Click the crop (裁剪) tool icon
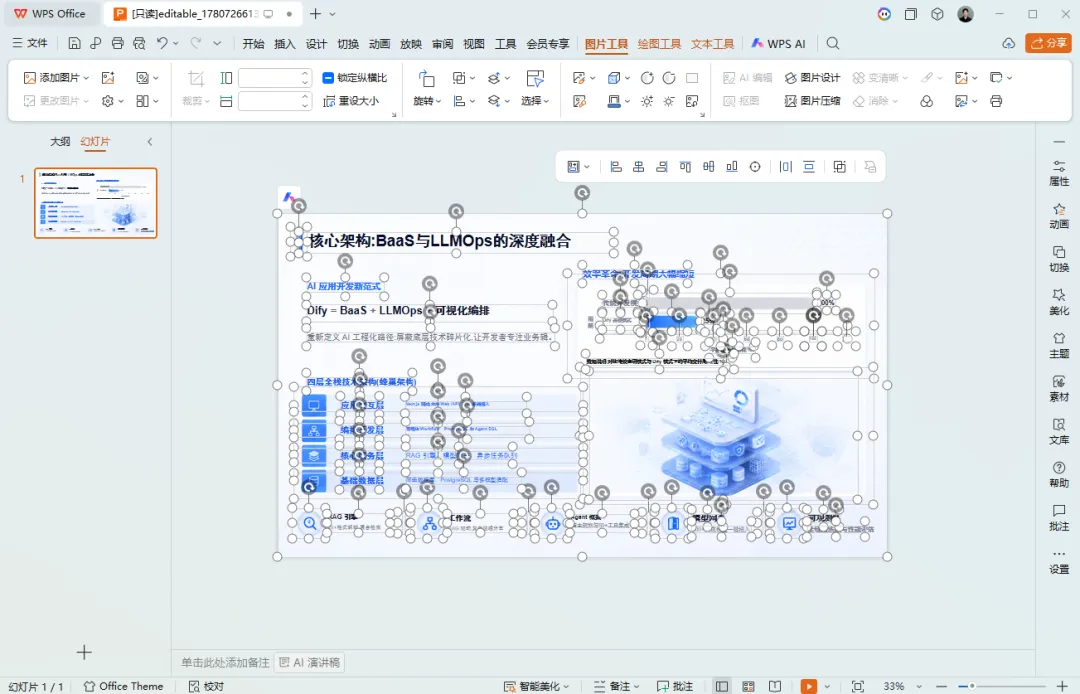This screenshot has width=1080, height=694. click(x=196, y=78)
